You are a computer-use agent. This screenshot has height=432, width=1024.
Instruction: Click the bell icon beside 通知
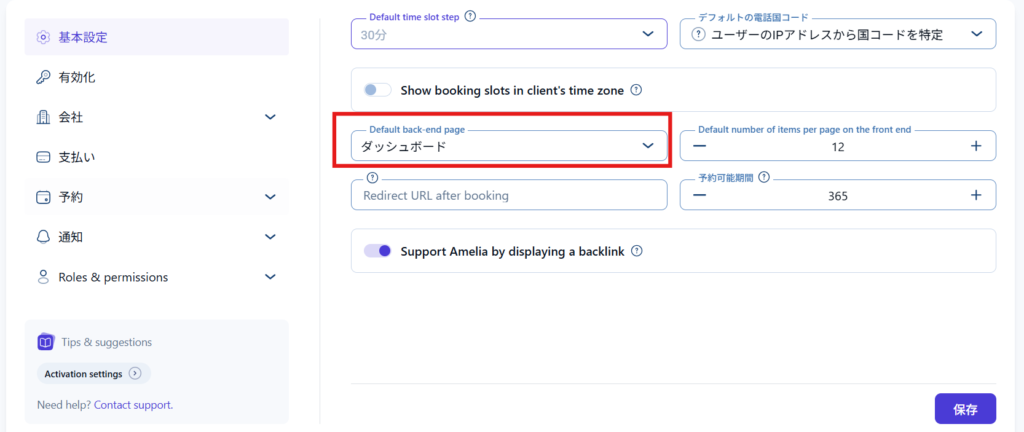click(x=43, y=237)
